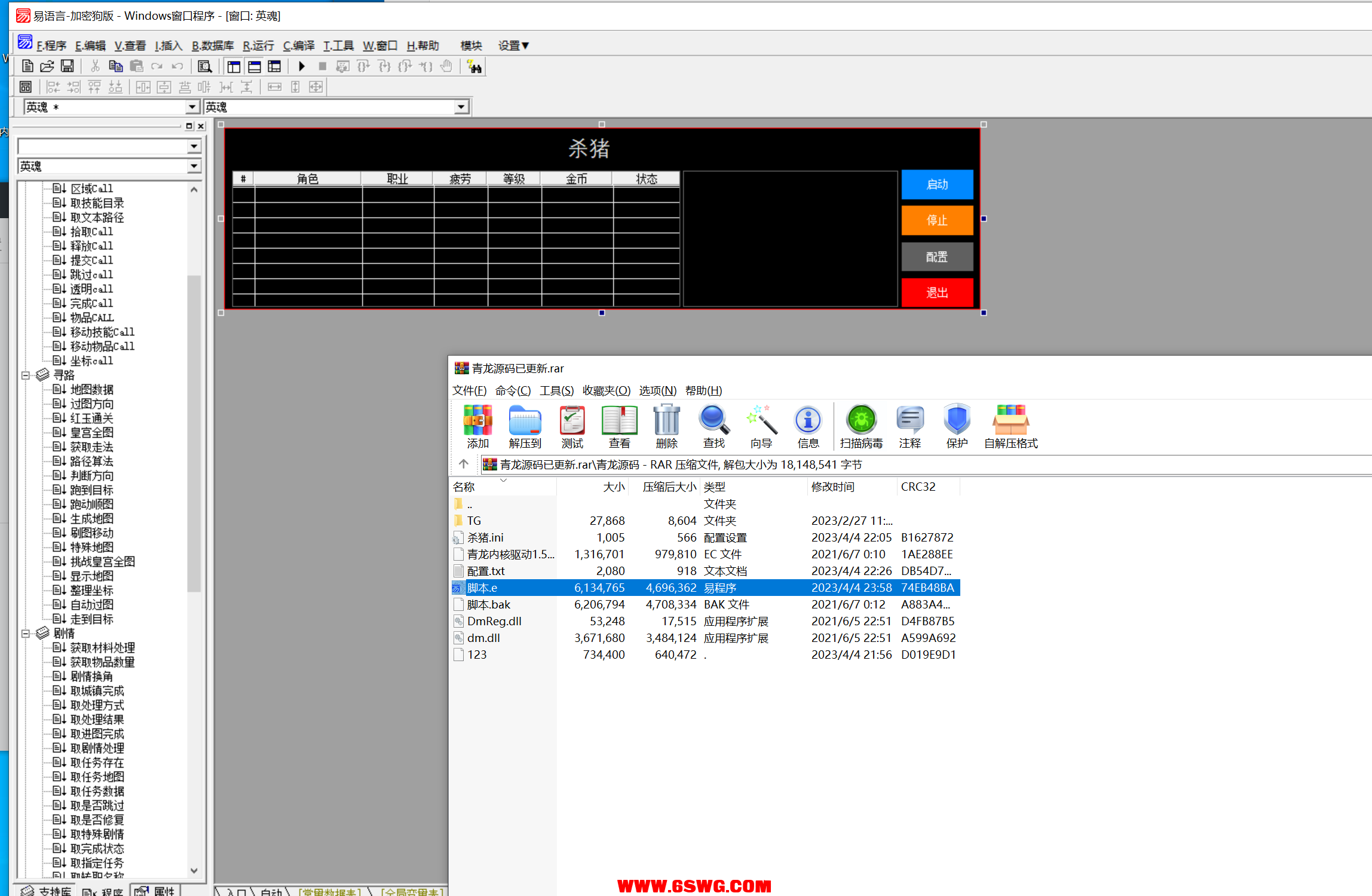Open the R.运行 menu
The image size is (1372, 896).
click(258, 45)
